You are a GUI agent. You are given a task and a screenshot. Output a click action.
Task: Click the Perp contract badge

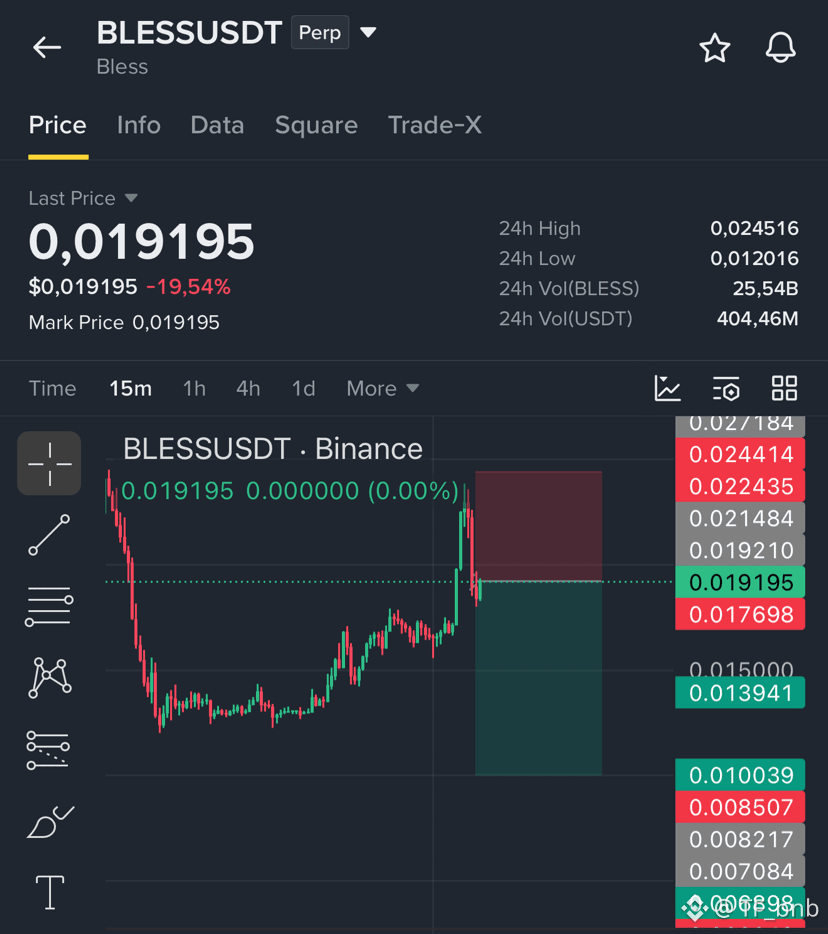coord(320,32)
